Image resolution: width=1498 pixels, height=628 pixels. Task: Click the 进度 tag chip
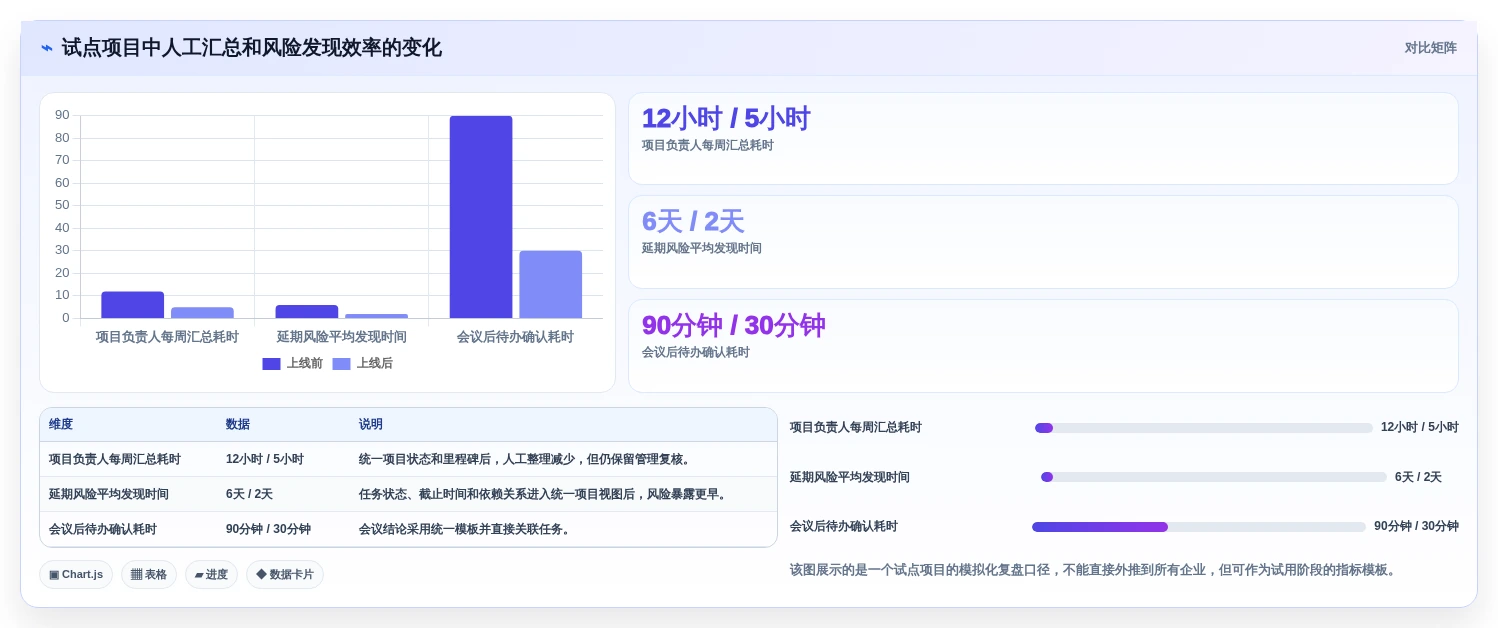coord(211,575)
